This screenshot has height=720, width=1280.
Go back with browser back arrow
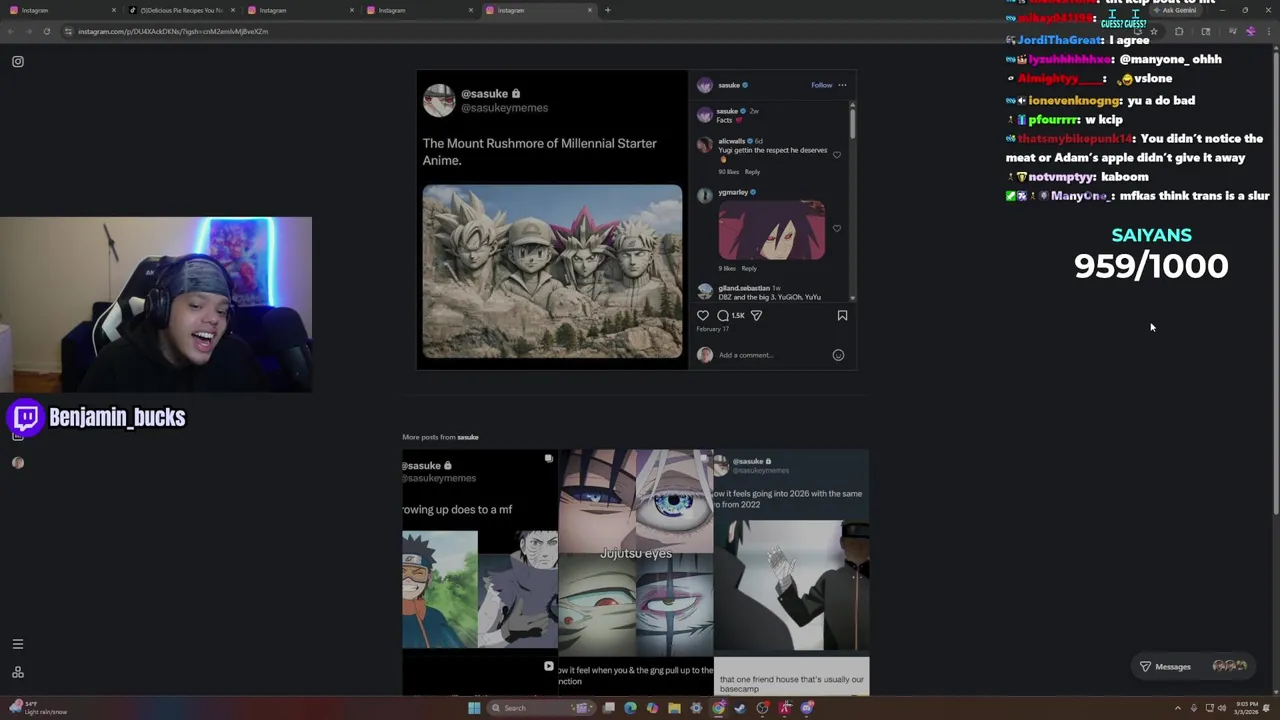coord(11,31)
